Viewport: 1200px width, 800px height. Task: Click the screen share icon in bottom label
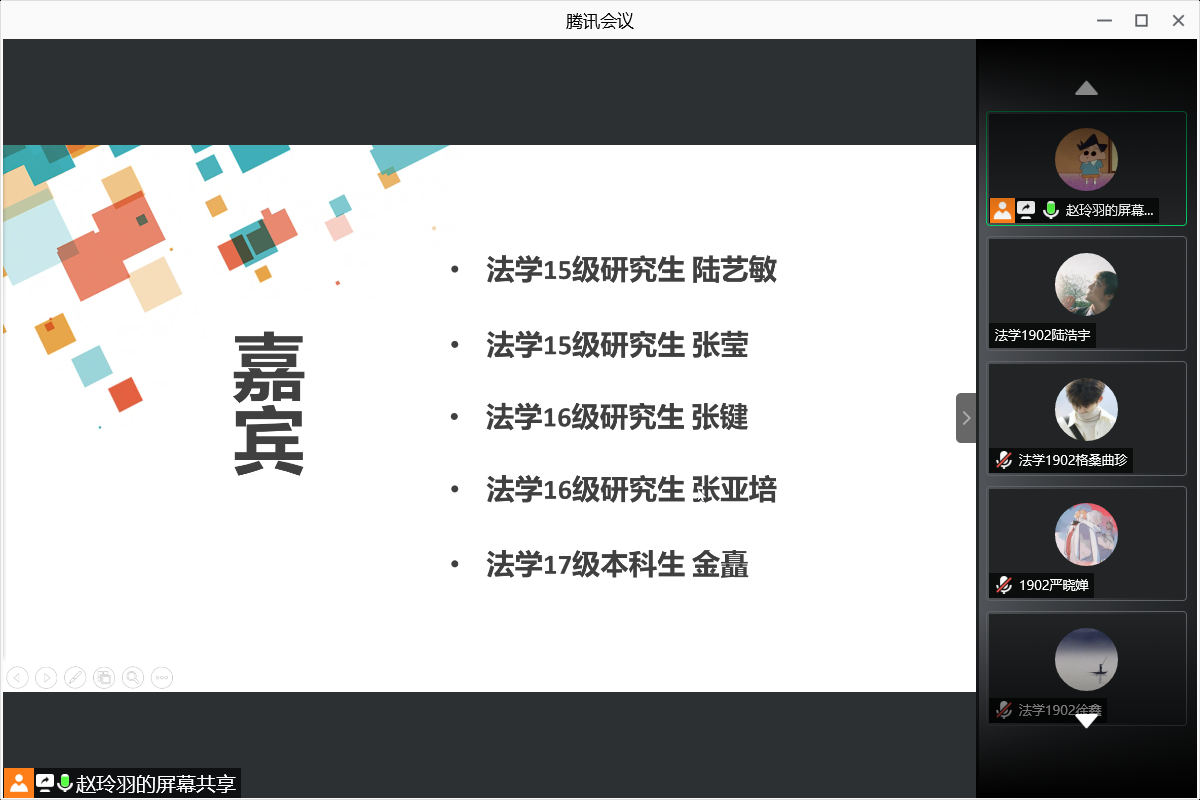click(x=45, y=783)
